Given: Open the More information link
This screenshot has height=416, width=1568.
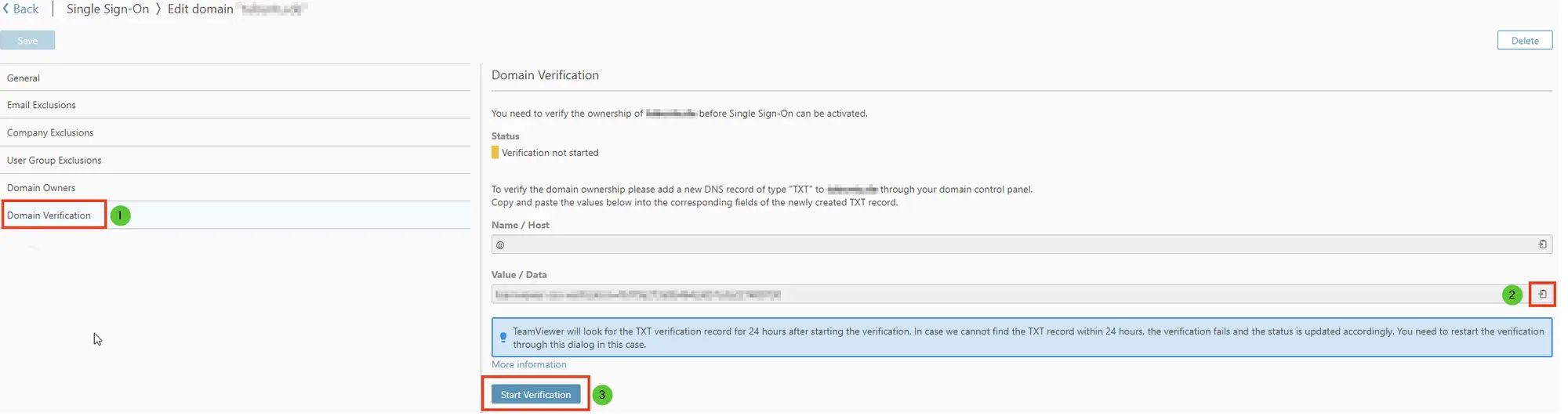Looking at the screenshot, I should [x=529, y=365].
